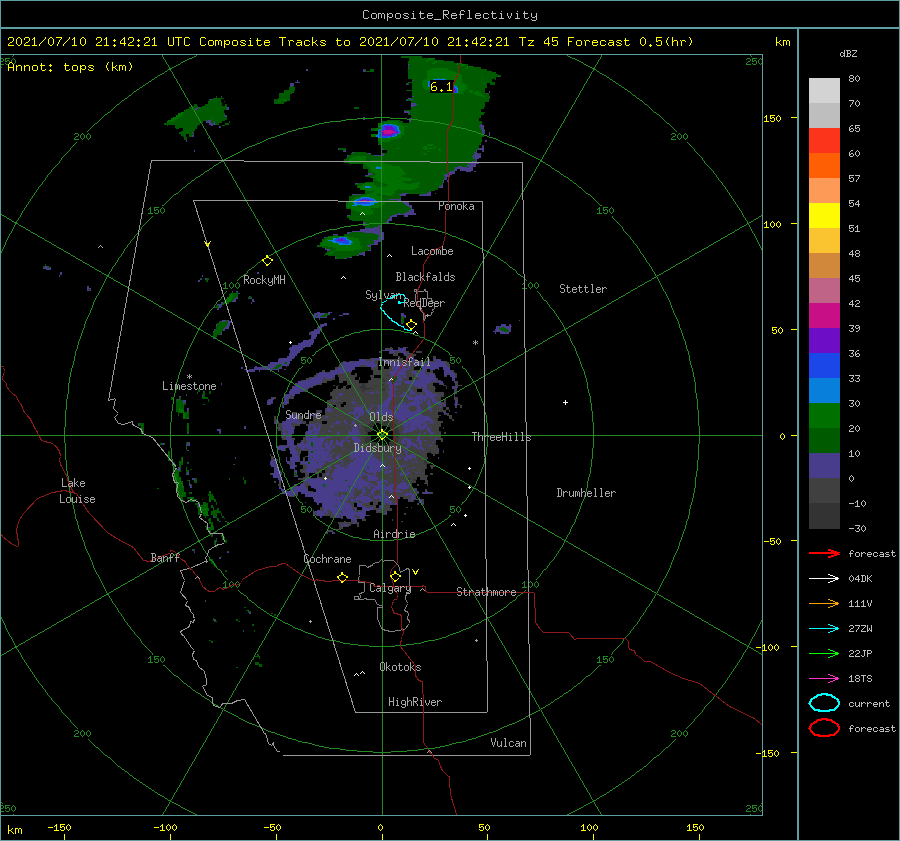The image size is (900, 841).
Task: Click the Stettler city label
Action: click(583, 289)
